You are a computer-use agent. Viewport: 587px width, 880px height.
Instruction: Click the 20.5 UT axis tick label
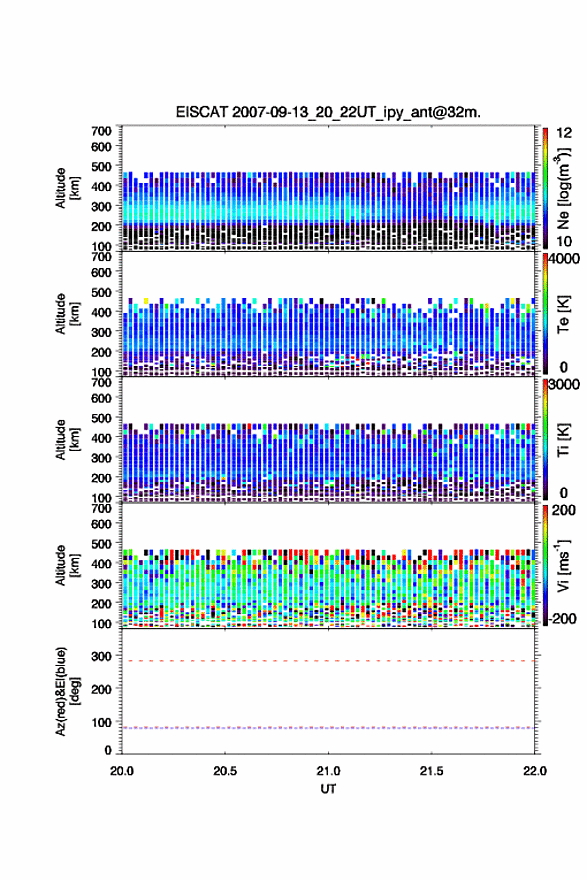click(x=225, y=771)
